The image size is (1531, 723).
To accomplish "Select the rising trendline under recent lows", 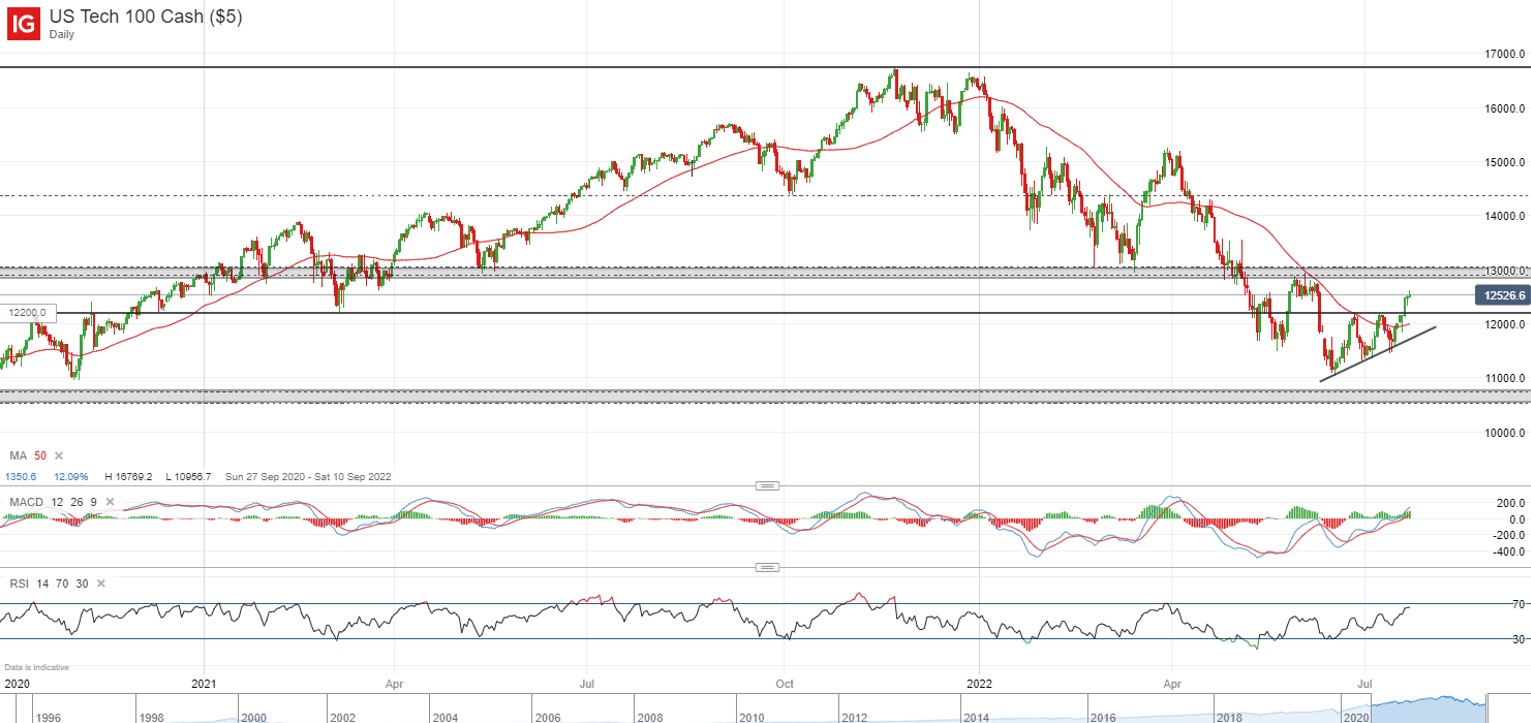I will point(1380,354).
